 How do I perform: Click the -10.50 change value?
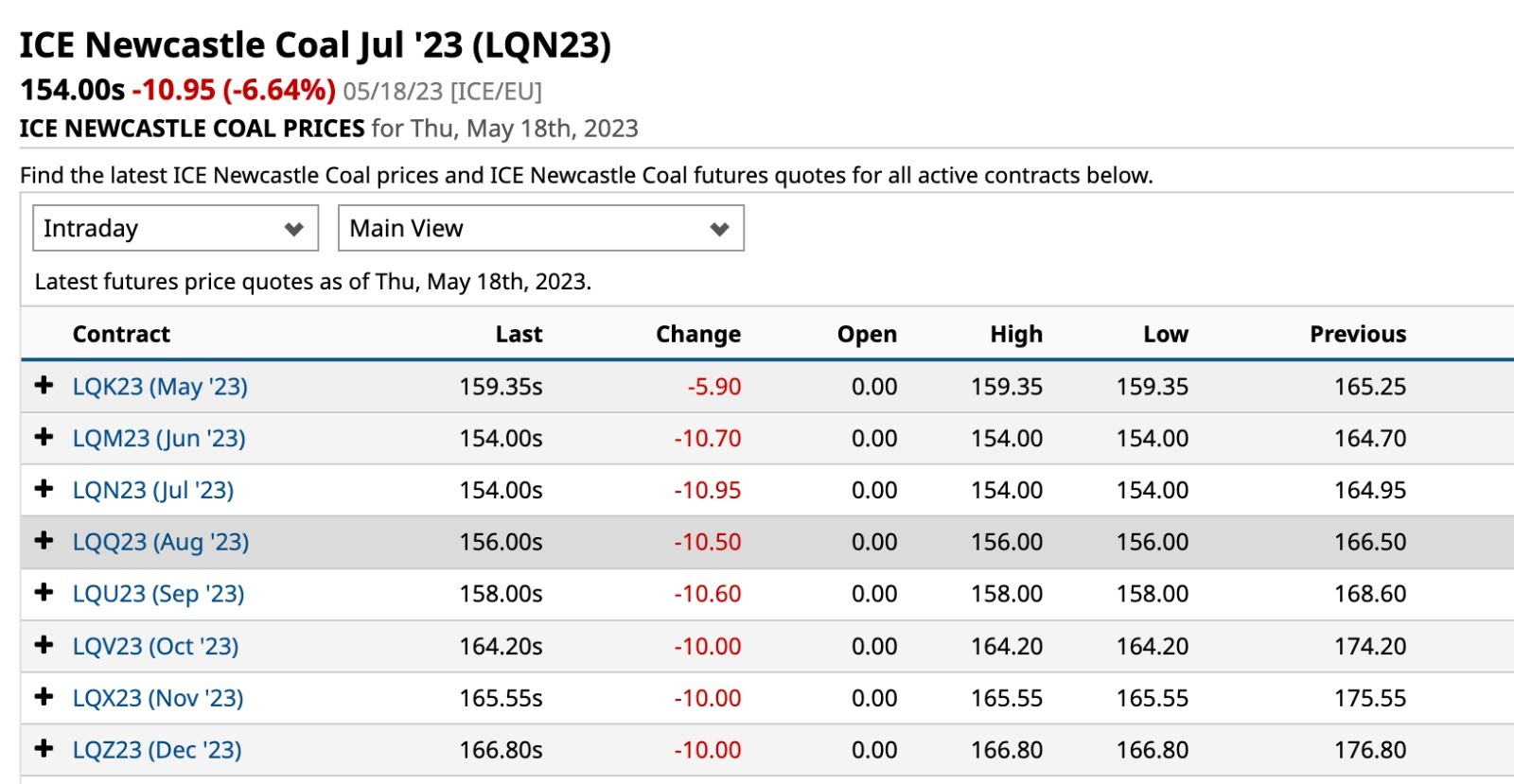[708, 543]
